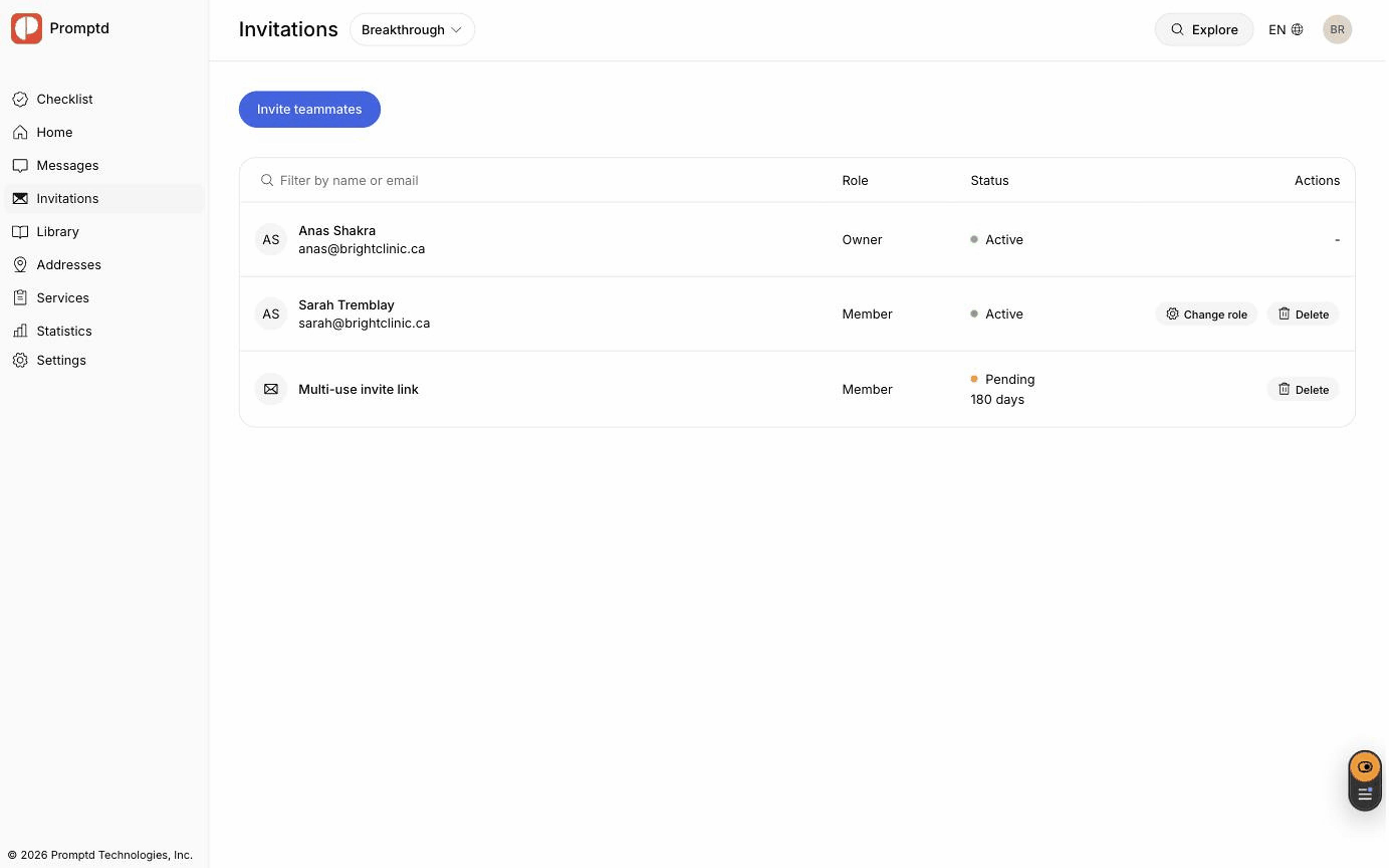The width and height of the screenshot is (1389, 868).
Task: Select the name Anas Shakra
Action: pyautogui.click(x=337, y=231)
